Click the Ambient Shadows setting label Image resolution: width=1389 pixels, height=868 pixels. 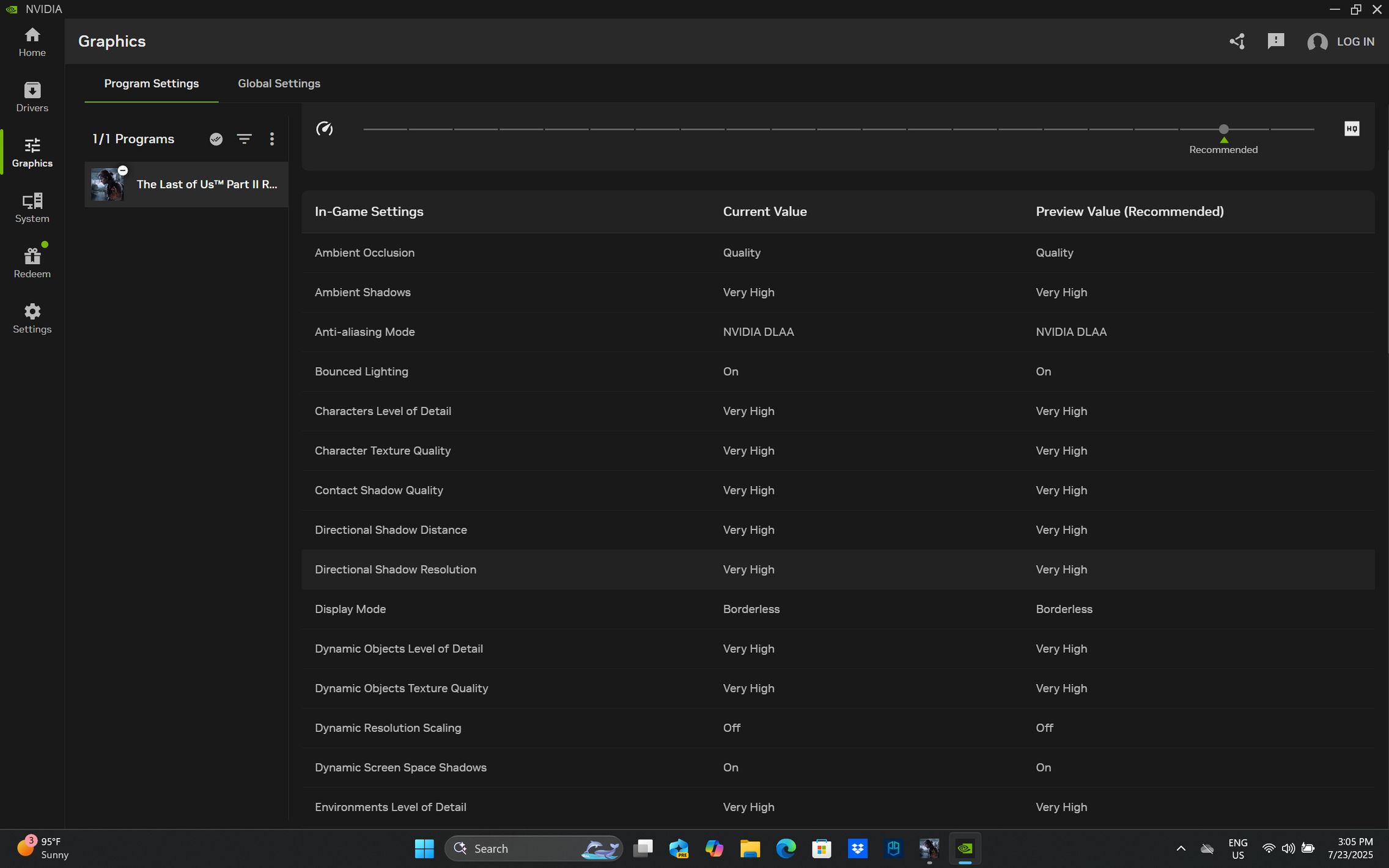click(363, 293)
